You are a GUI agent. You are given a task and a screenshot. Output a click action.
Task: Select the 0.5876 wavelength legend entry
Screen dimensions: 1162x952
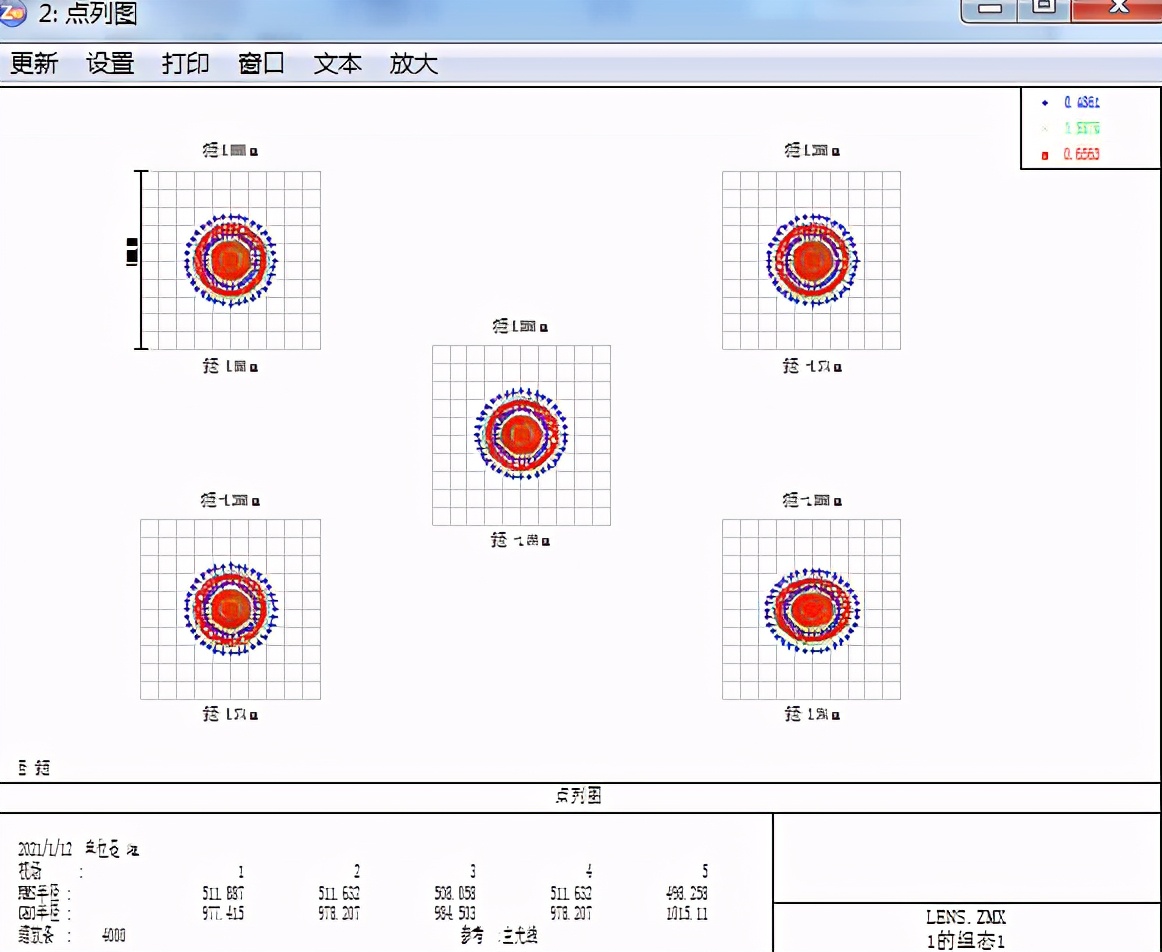[1080, 128]
